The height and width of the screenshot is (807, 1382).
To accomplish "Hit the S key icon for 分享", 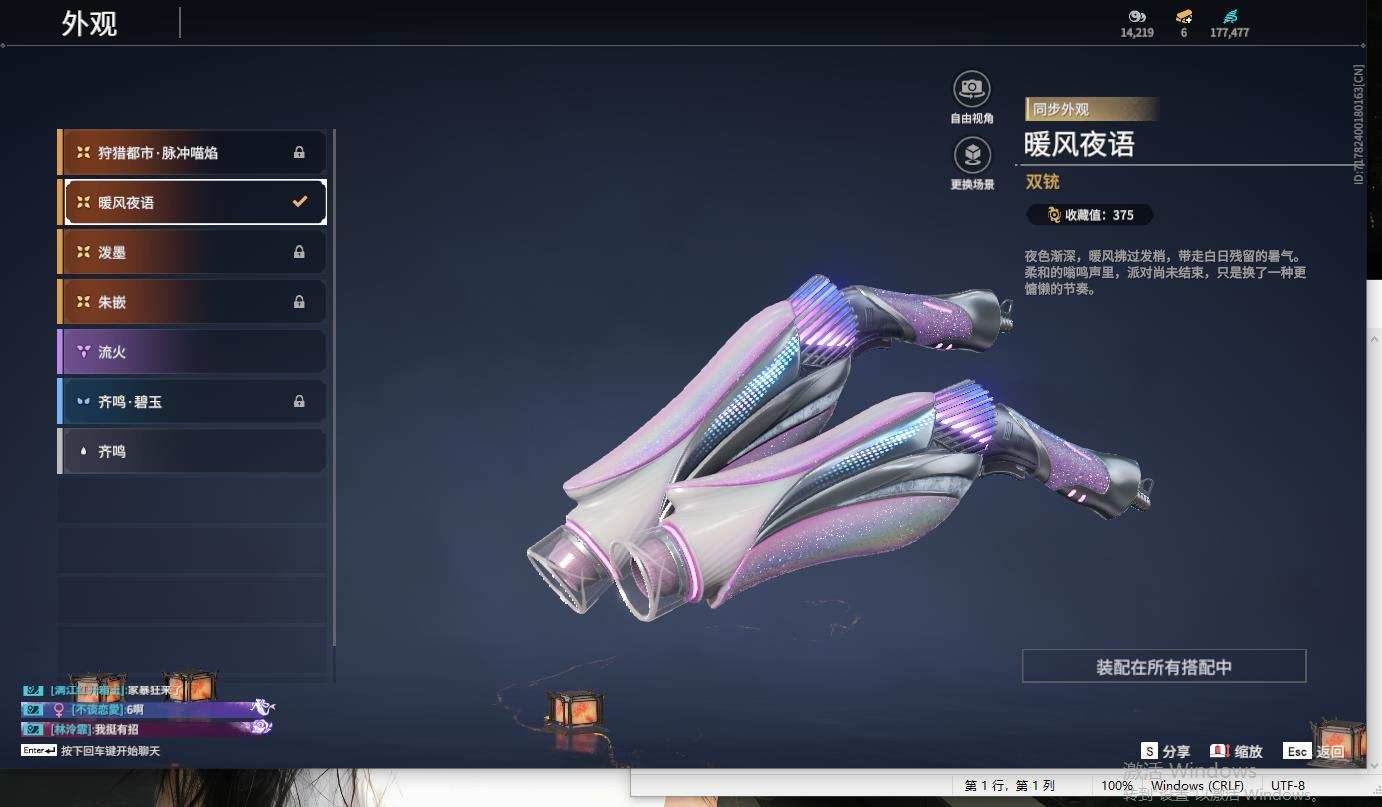I will coord(1150,751).
